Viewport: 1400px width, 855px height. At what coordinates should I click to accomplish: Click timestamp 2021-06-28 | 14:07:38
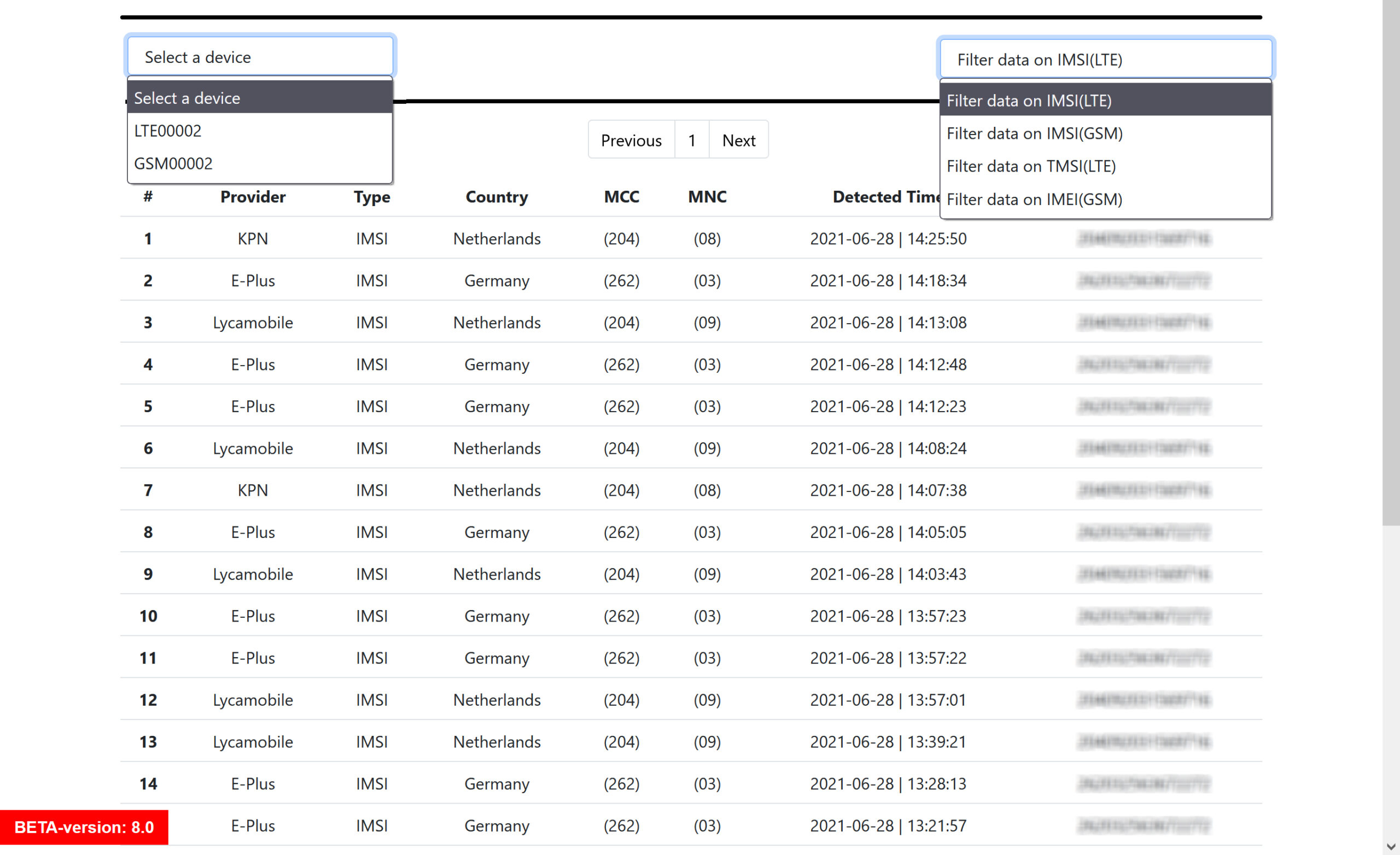pos(888,490)
